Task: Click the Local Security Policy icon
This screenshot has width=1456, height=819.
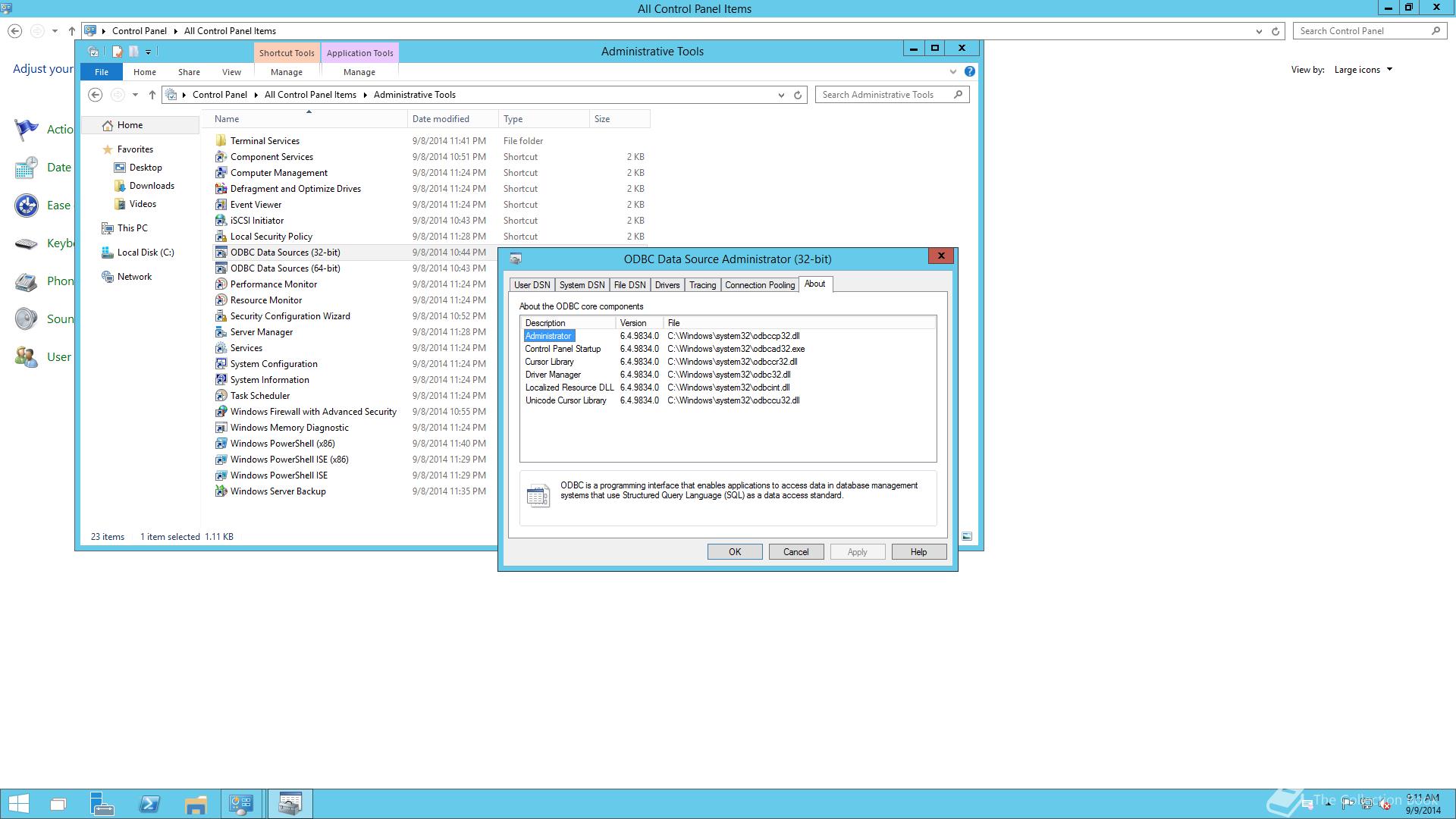Action: pos(221,237)
